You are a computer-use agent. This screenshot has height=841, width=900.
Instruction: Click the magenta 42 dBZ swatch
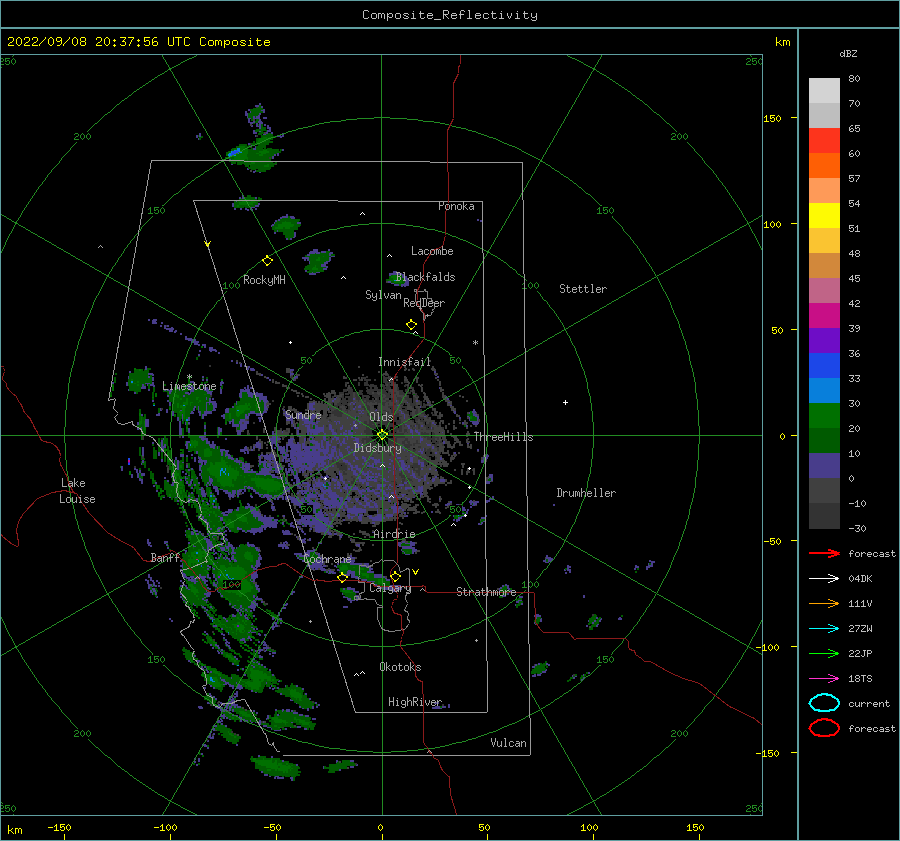click(824, 316)
